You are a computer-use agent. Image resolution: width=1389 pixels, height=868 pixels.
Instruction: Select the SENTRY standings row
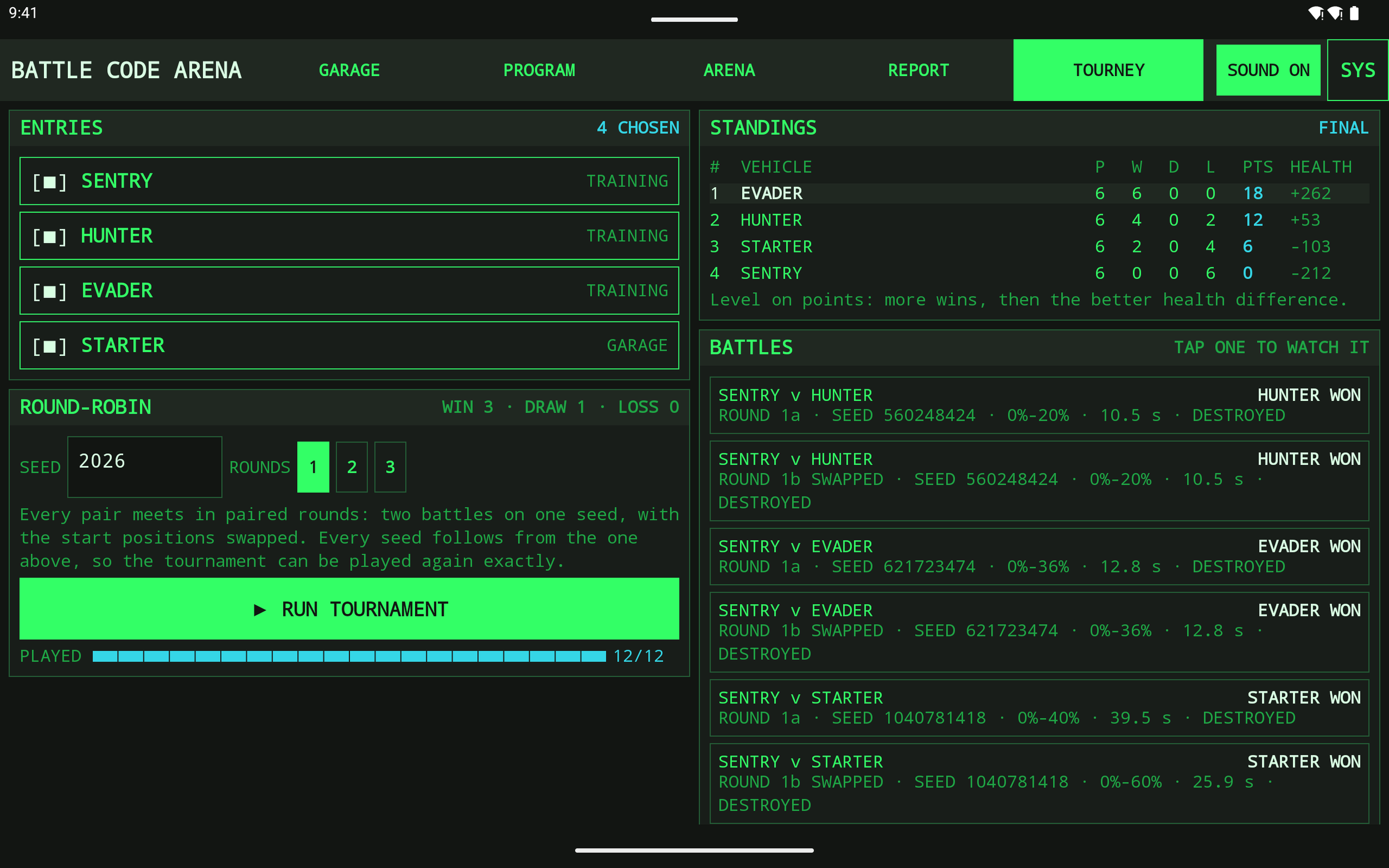[1040, 273]
